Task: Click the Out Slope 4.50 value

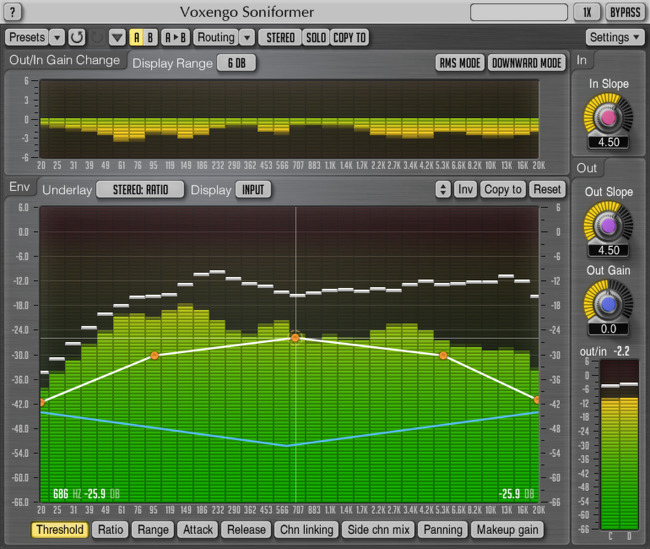Action: coord(608,250)
